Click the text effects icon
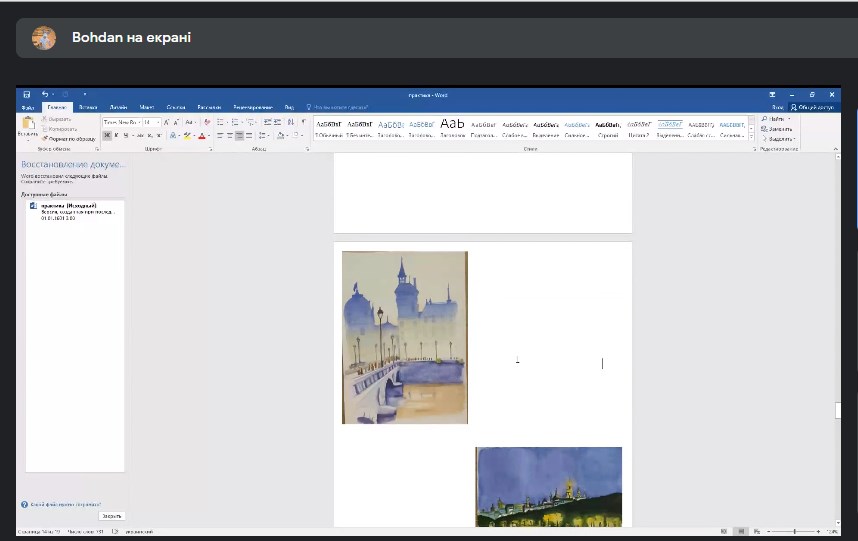Image resolution: width=858 pixels, height=541 pixels. pyautogui.click(x=173, y=135)
